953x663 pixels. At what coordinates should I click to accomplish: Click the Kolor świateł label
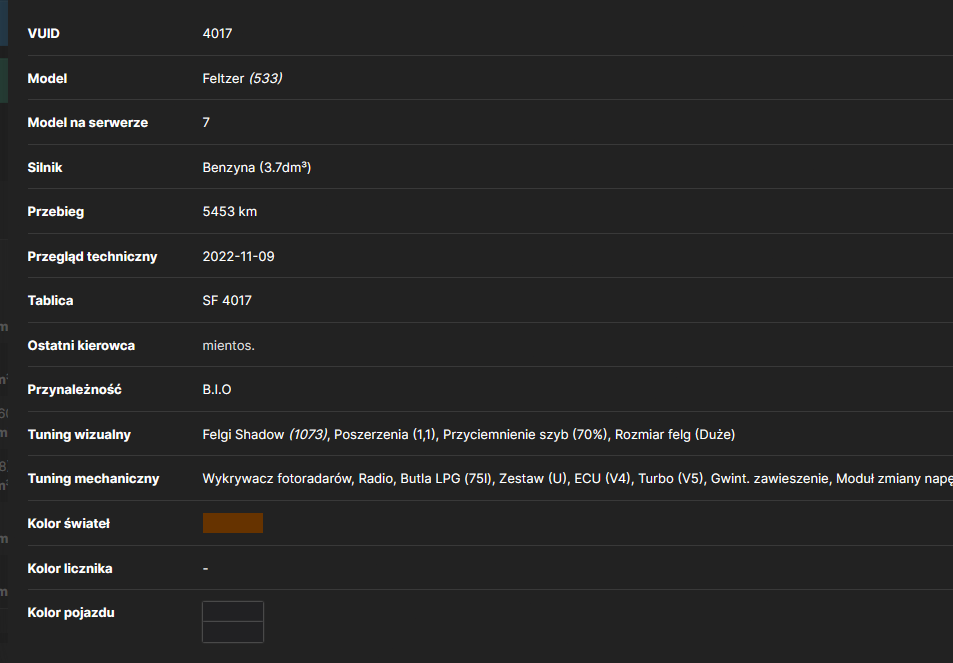[68, 523]
